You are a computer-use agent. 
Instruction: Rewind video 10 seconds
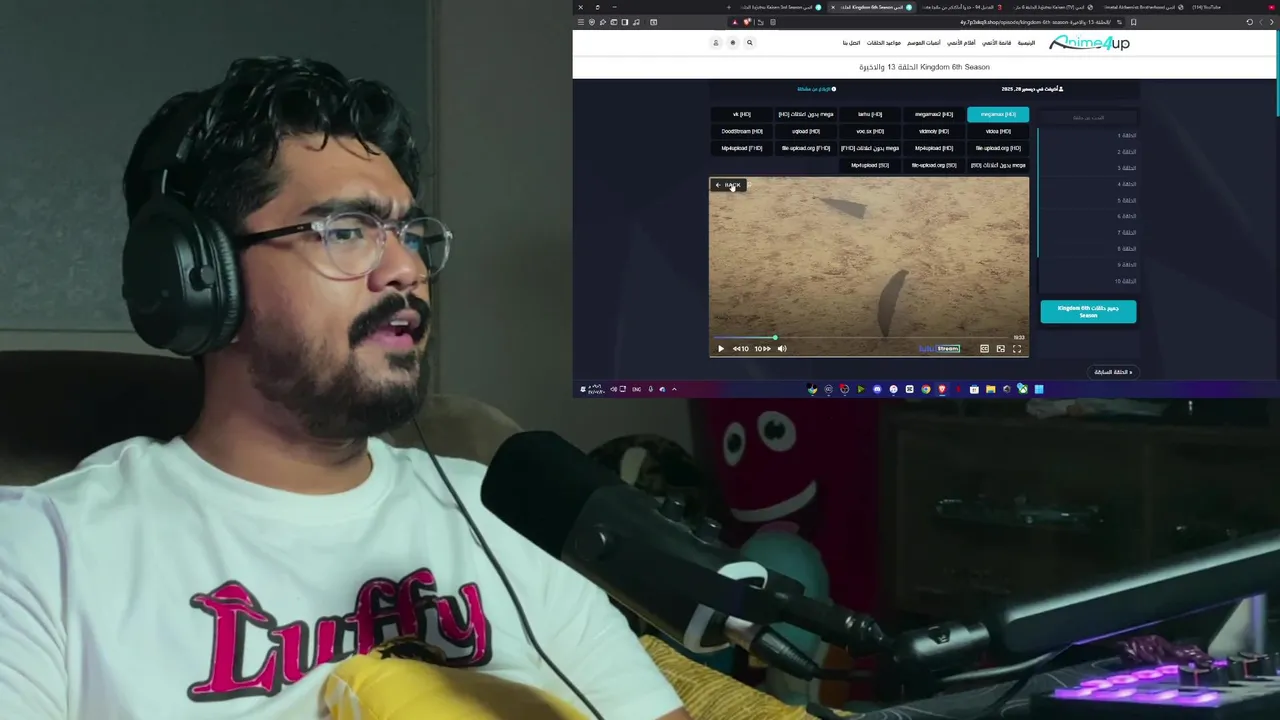[x=741, y=349]
